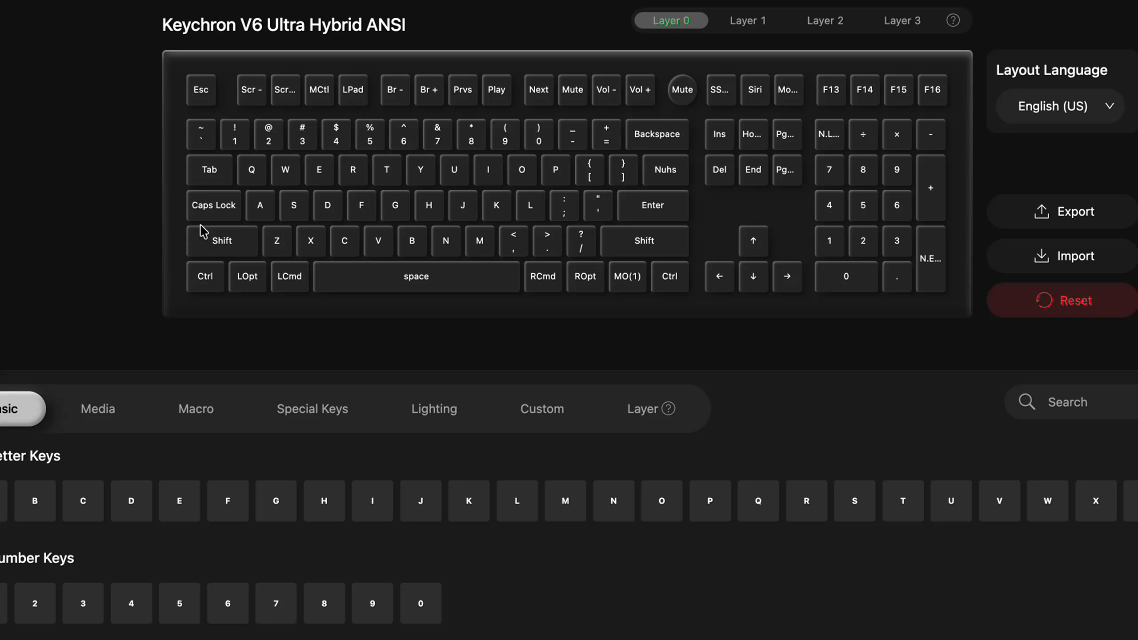Select the Caps Lock key
Viewport: 1138px width, 640px height.
[213, 205]
